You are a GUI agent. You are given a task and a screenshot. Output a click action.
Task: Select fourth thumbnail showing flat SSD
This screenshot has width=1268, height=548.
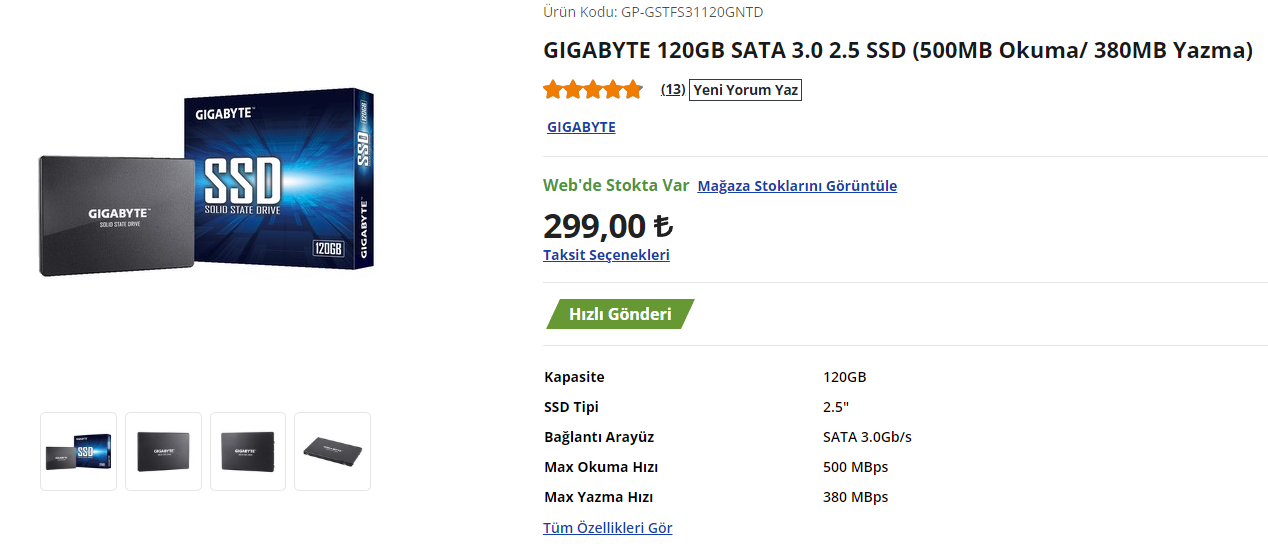(x=332, y=451)
